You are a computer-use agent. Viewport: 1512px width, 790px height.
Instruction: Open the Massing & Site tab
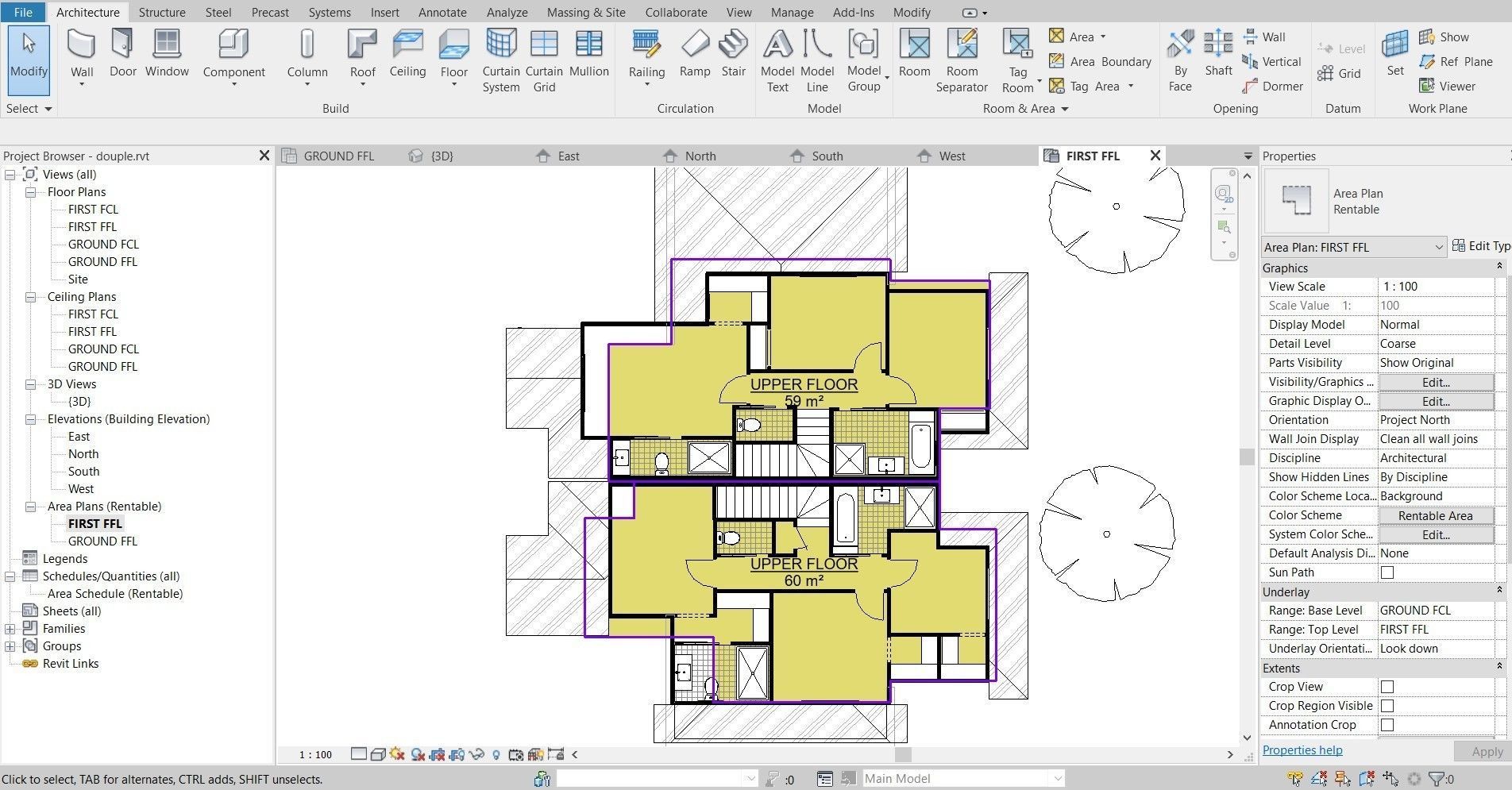586,13
